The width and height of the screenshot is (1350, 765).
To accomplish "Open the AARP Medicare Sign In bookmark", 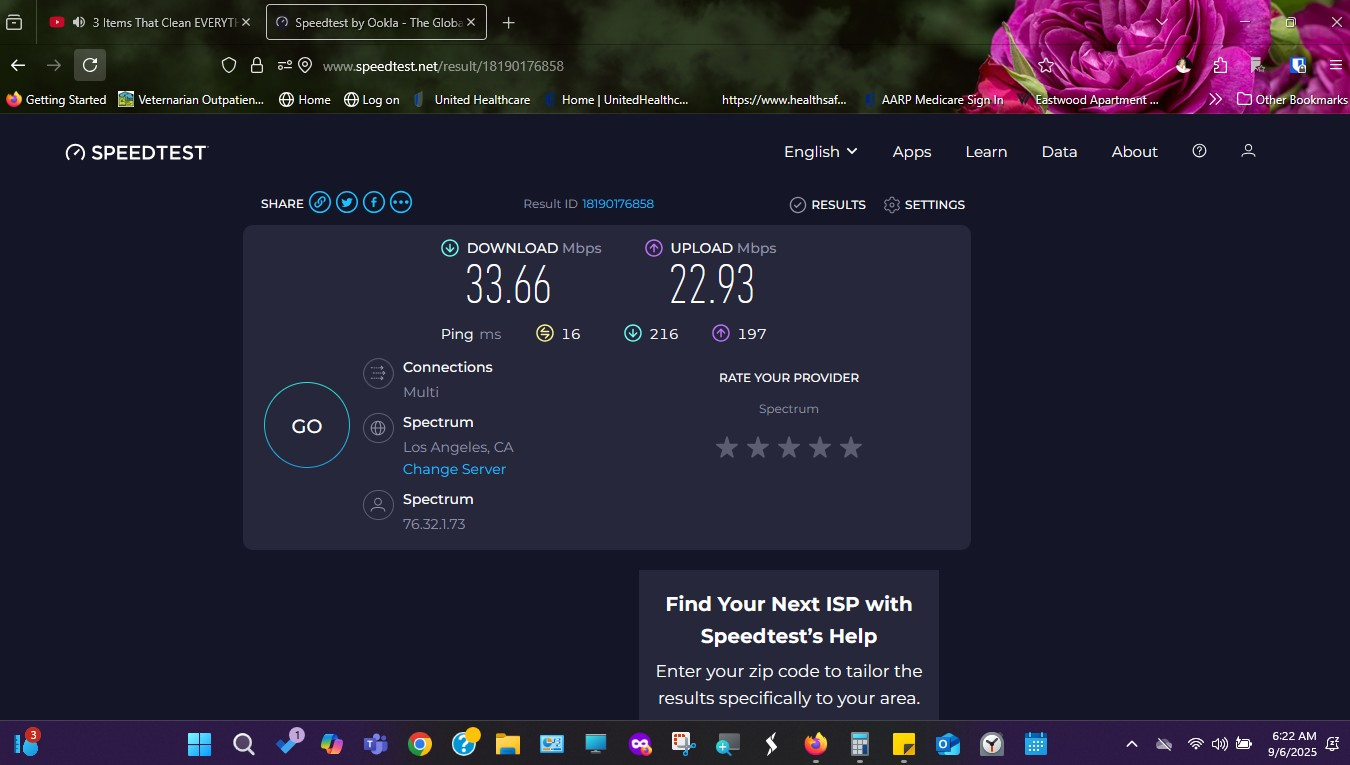I will point(933,99).
